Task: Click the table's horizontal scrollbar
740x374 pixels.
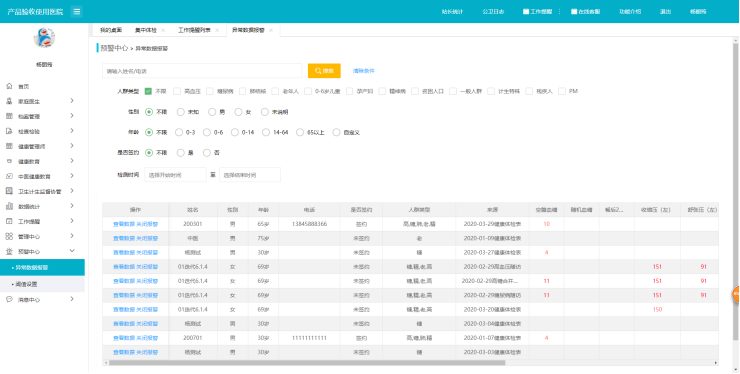Action: (307, 363)
